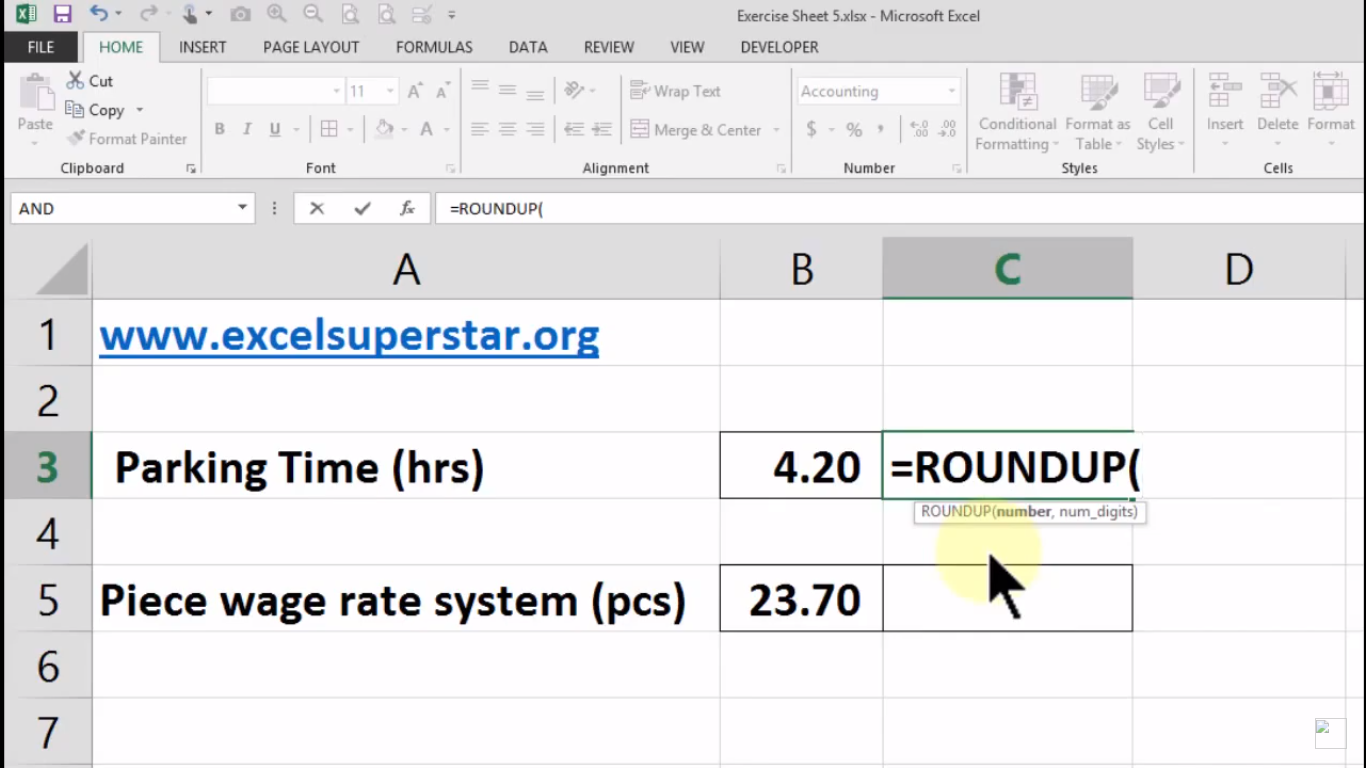Image resolution: width=1366 pixels, height=768 pixels.
Task: Open the Font Color dropdown arrow
Action: point(446,129)
